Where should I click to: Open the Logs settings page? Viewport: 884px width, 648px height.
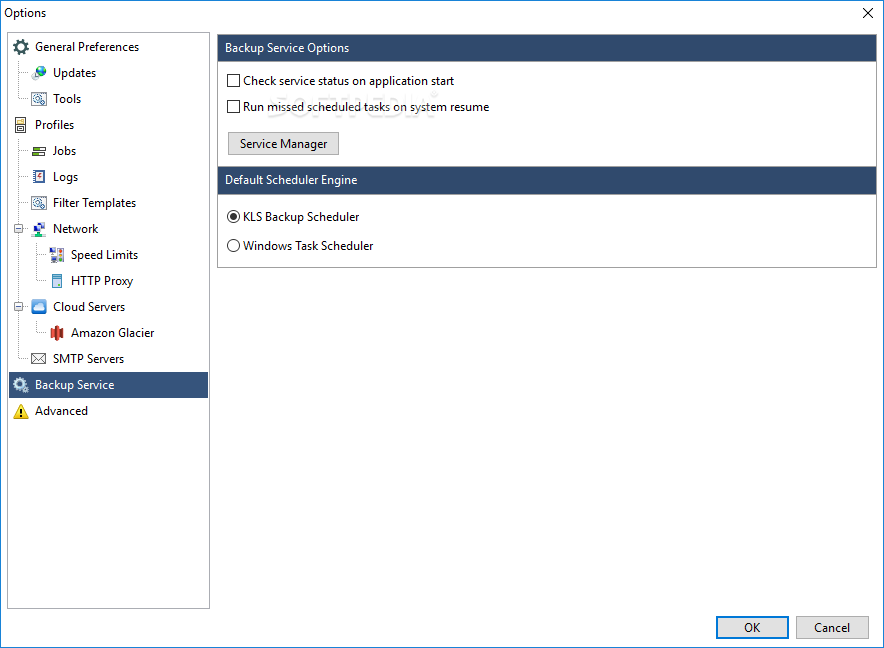click(65, 177)
